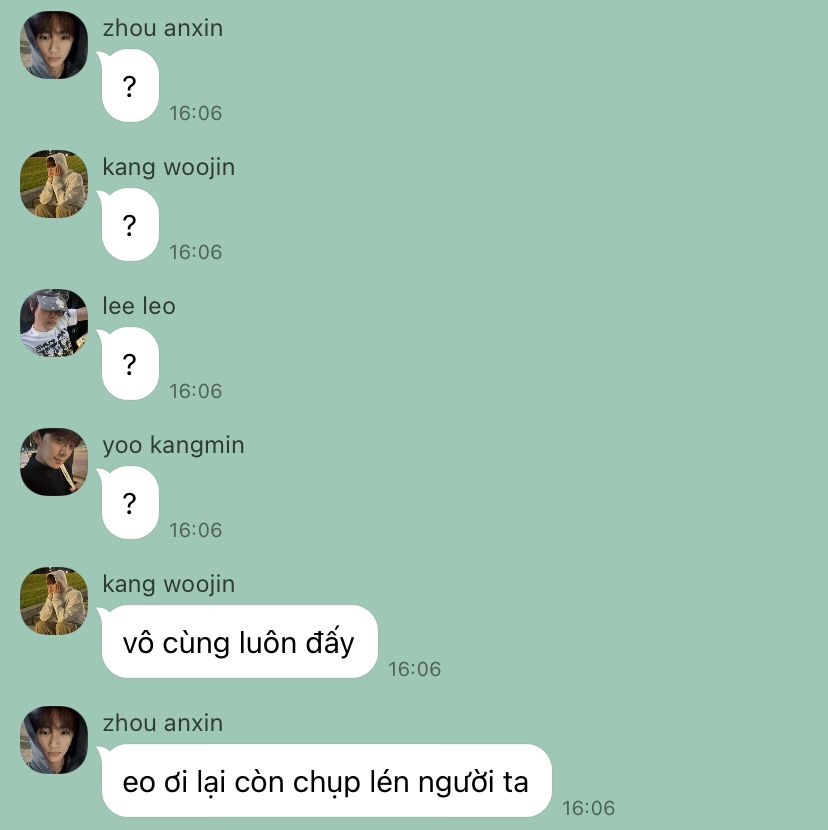
Task: Click the 16:06 timestamp beside 'vô cùng luôn đấy'
Action: [x=415, y=669]
